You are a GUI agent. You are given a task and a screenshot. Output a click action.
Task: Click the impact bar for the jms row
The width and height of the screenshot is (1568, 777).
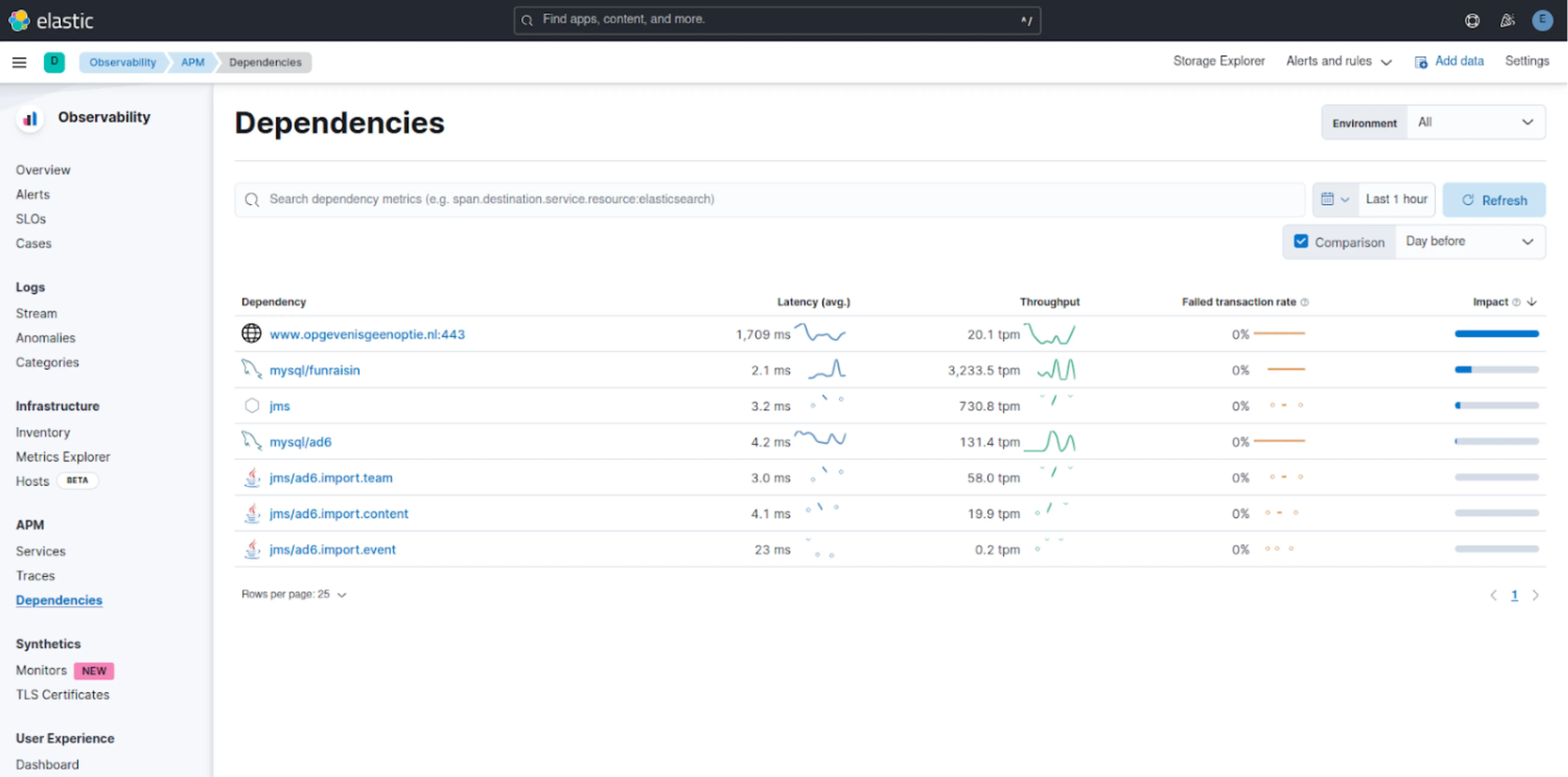pos(1496,405)
